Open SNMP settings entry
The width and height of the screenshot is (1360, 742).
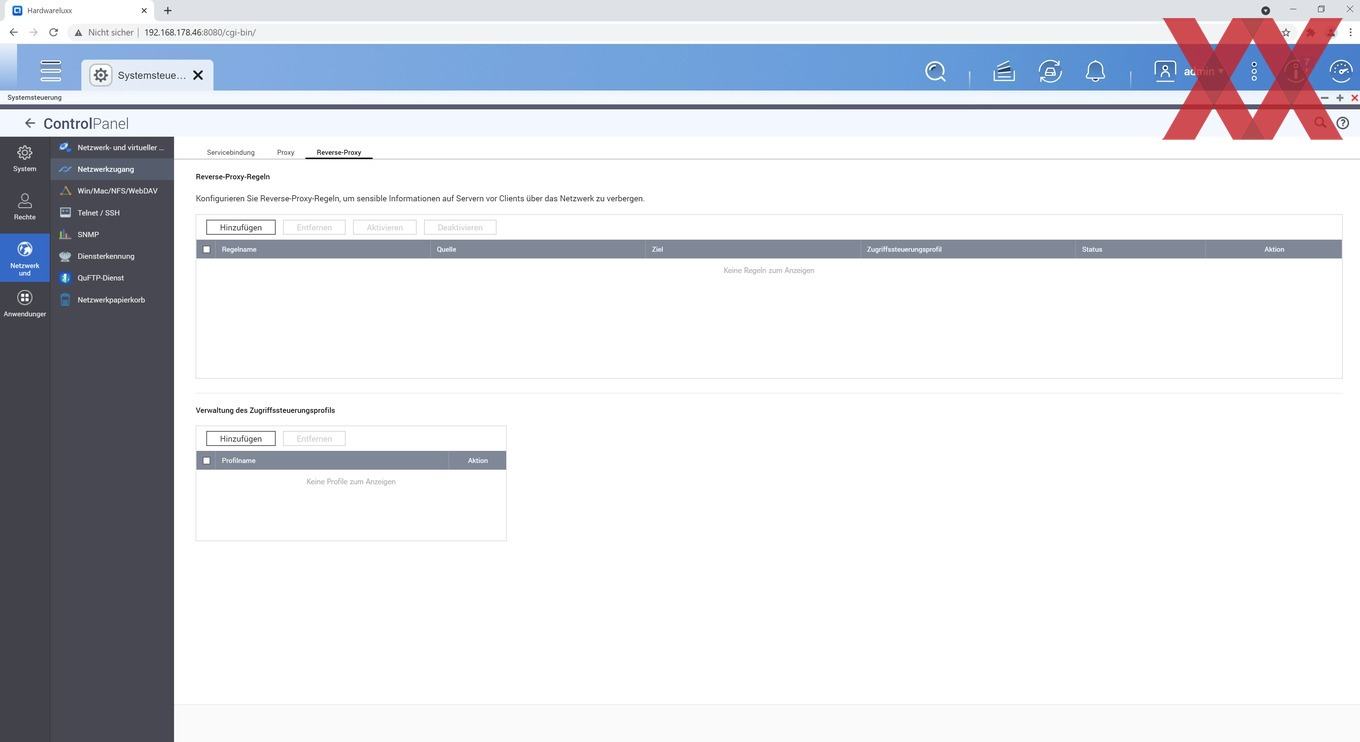tap(112, 235)
